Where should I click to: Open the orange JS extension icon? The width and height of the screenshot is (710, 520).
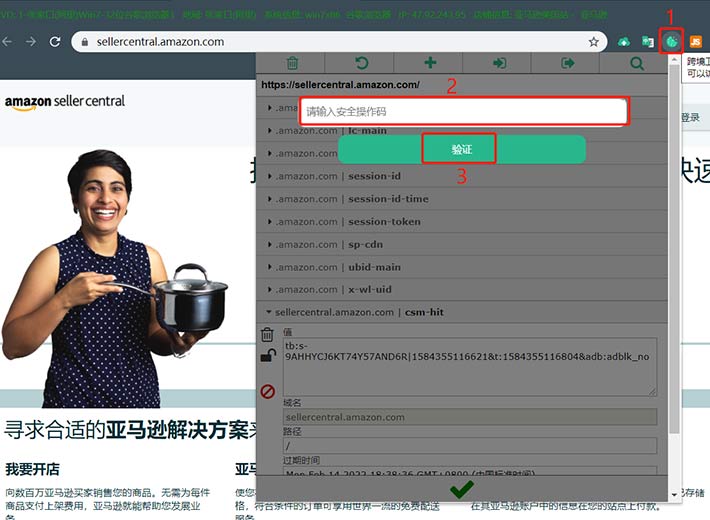click(x=696, y=42)
